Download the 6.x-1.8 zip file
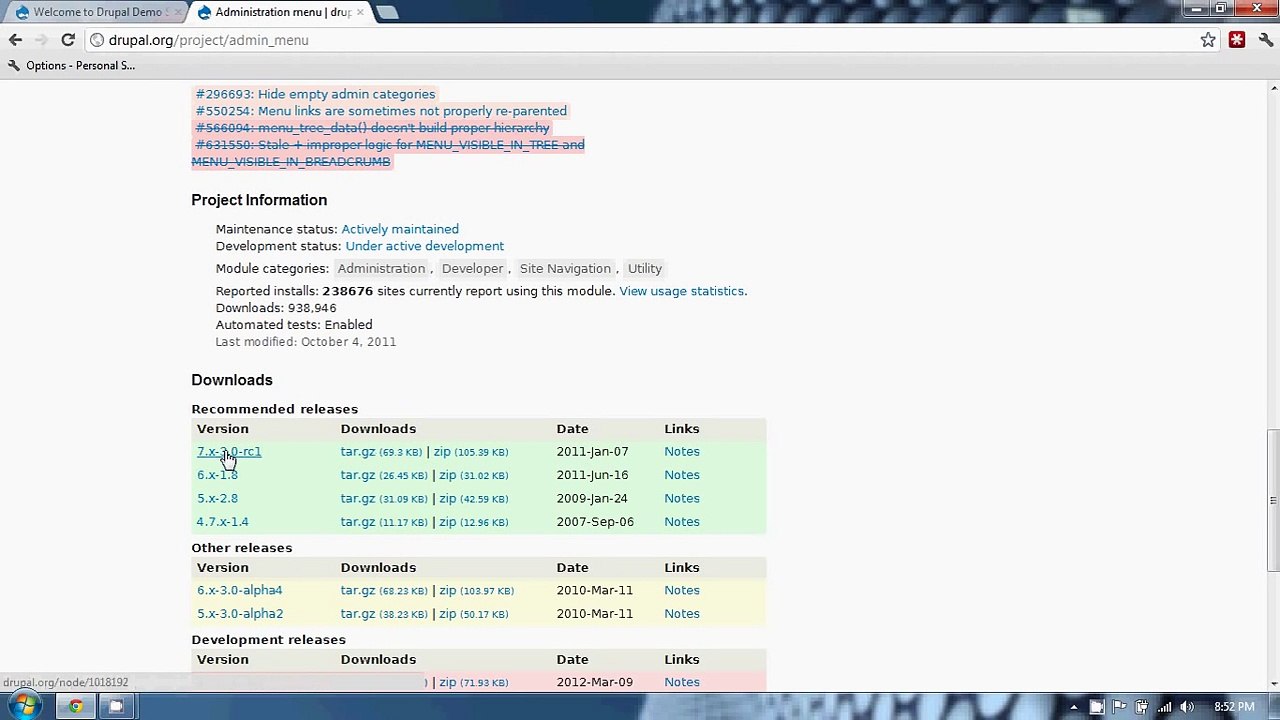The image size is (1280, 720). [x=448, y=475]
